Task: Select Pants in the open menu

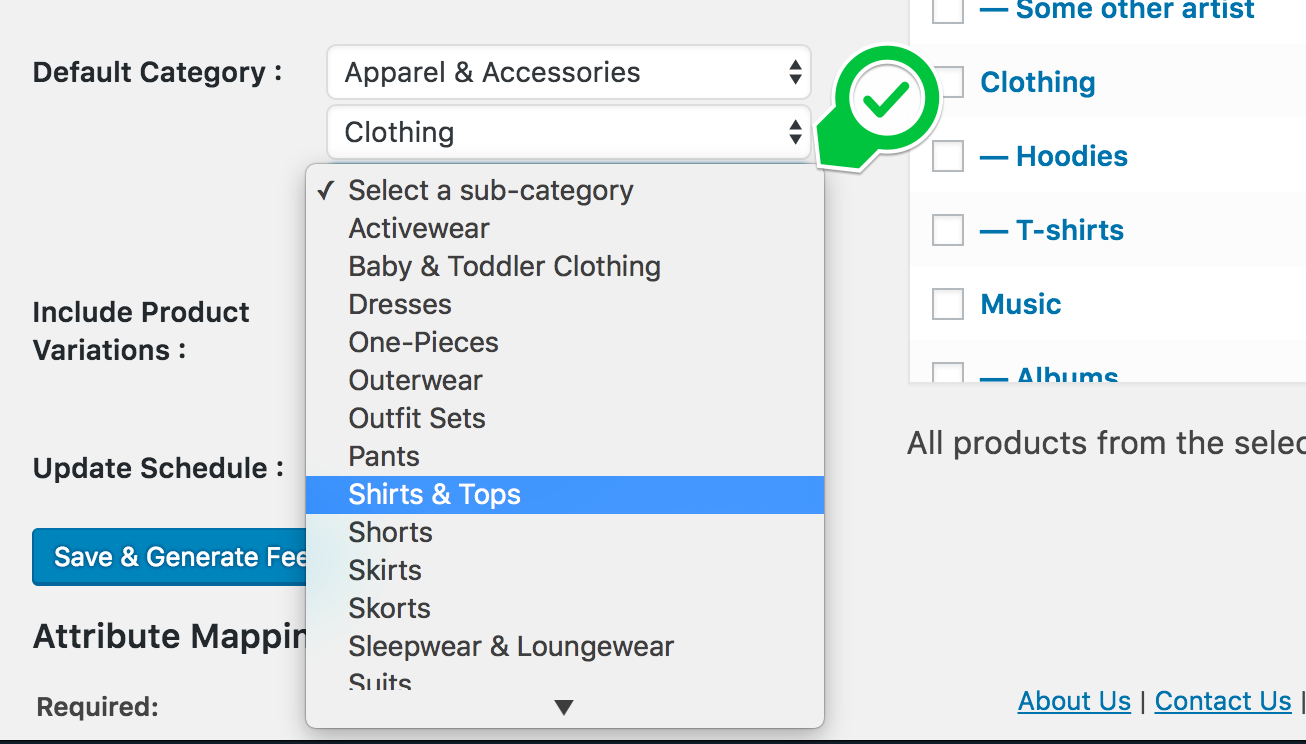Action: pos(384,456)
